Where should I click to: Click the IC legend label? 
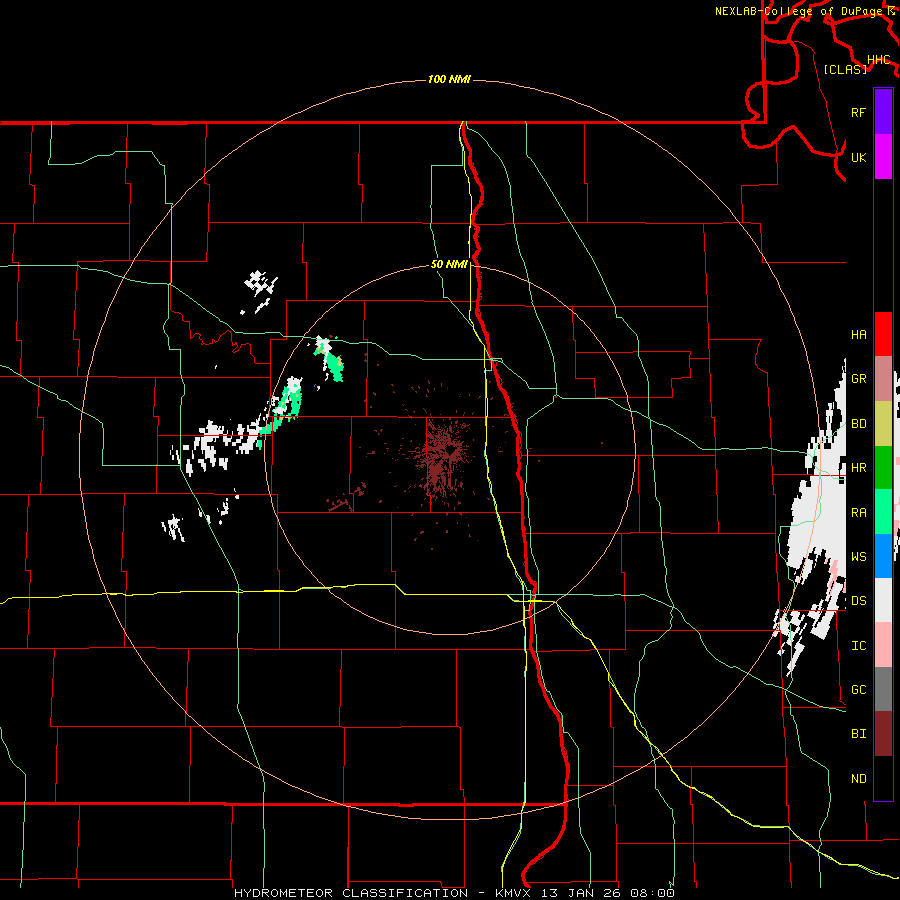[x=858, y=646]
